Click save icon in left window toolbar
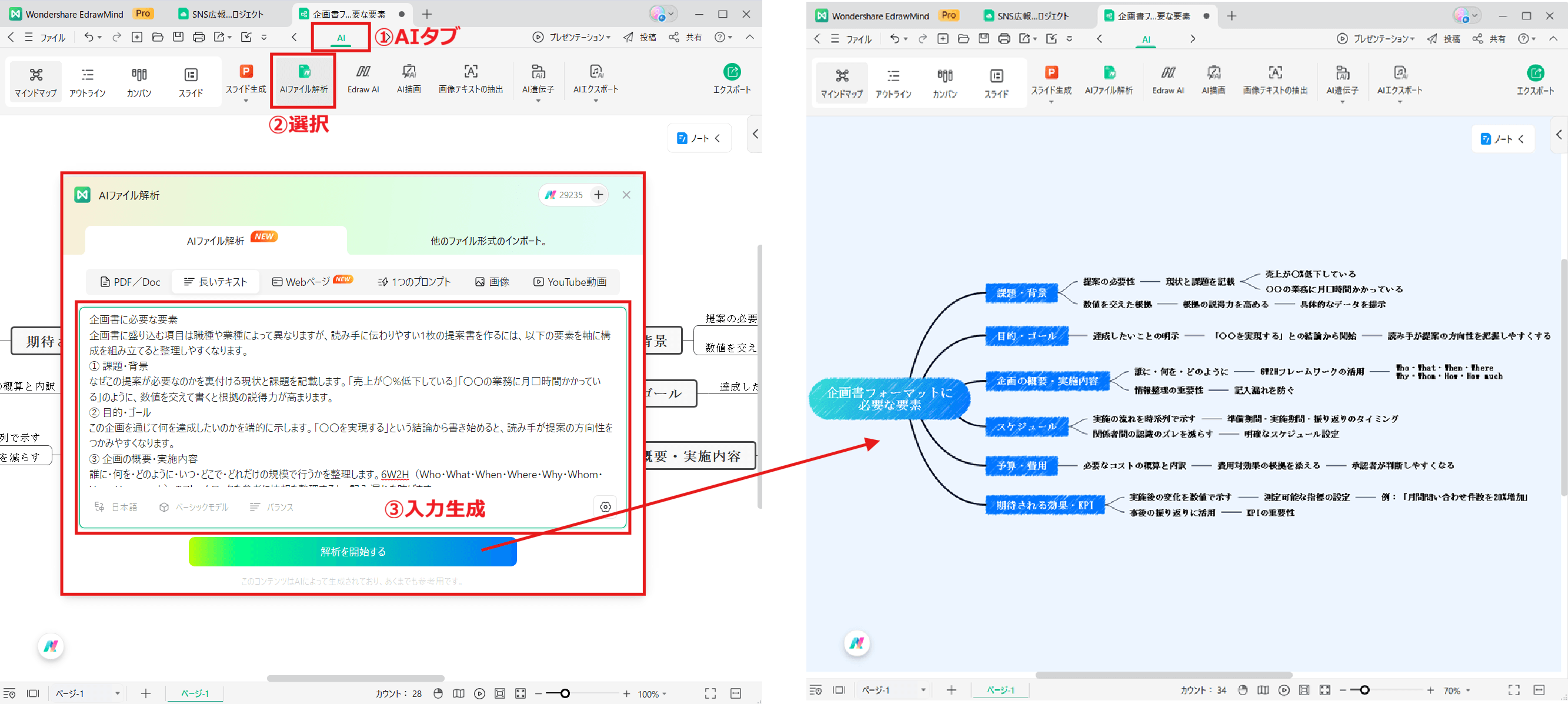 (178, 37)
